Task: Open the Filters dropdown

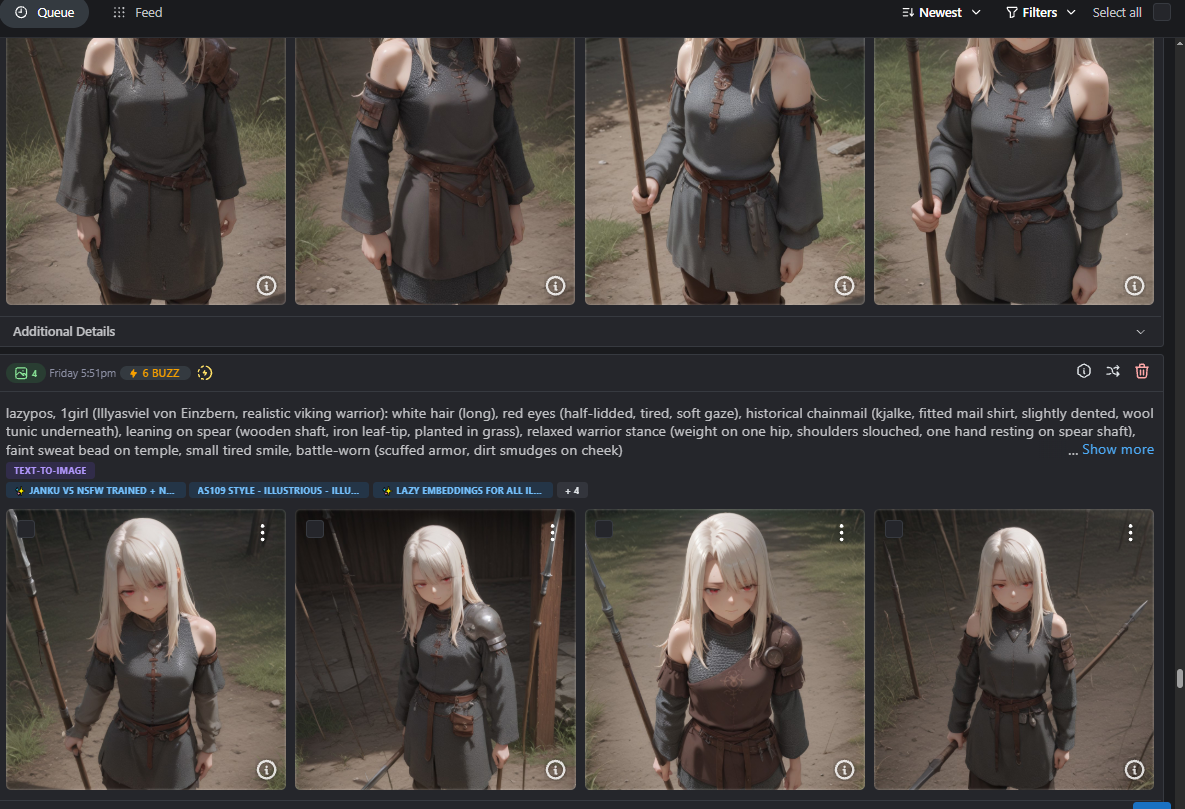Action: 1041,12
